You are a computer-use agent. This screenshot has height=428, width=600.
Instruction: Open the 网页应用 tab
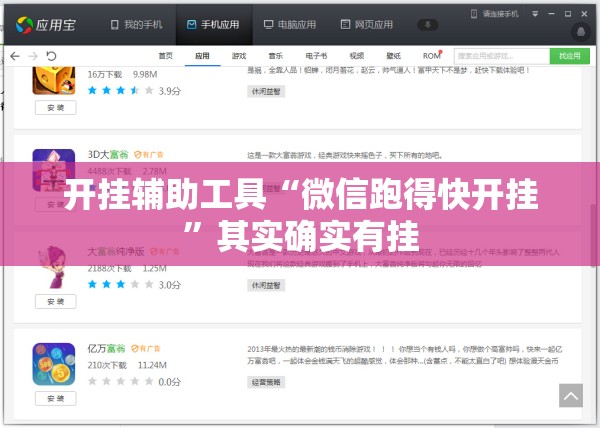click(367, 25)
